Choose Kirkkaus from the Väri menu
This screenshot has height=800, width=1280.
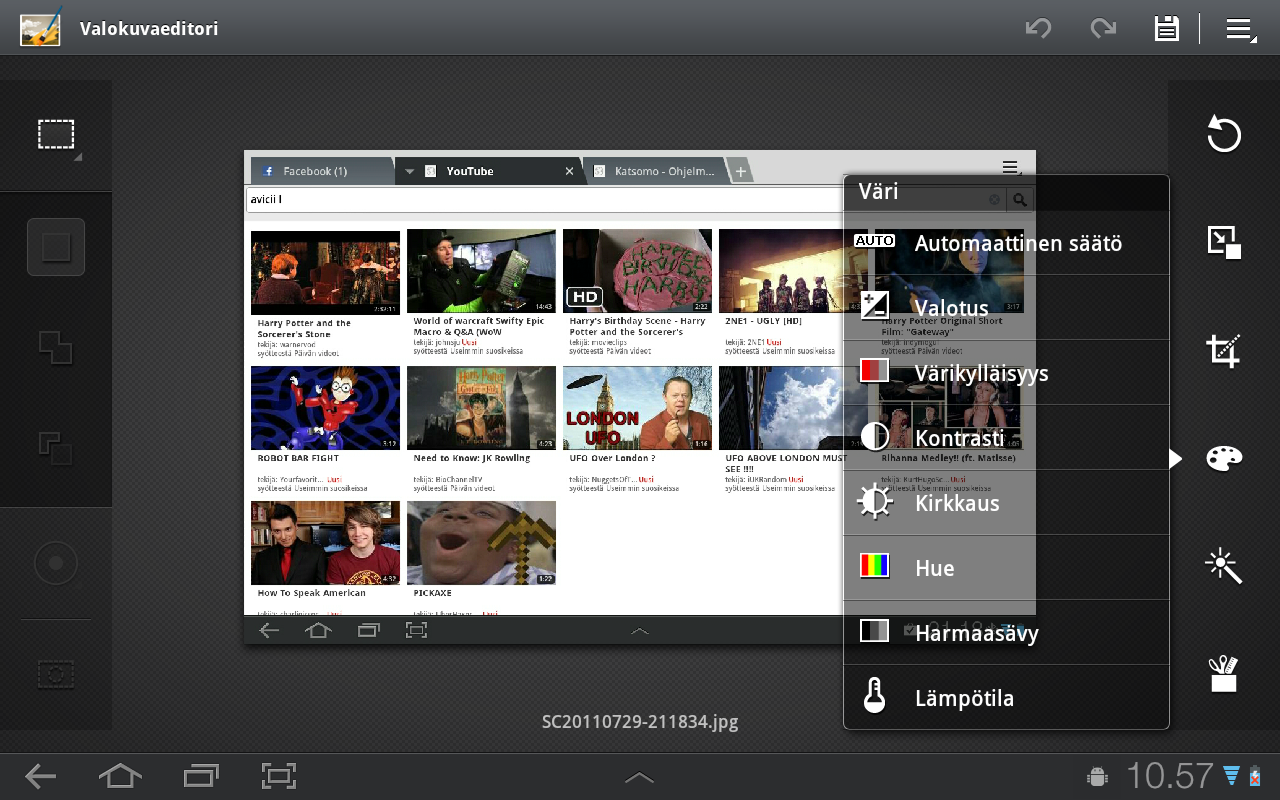(1006, 503)
